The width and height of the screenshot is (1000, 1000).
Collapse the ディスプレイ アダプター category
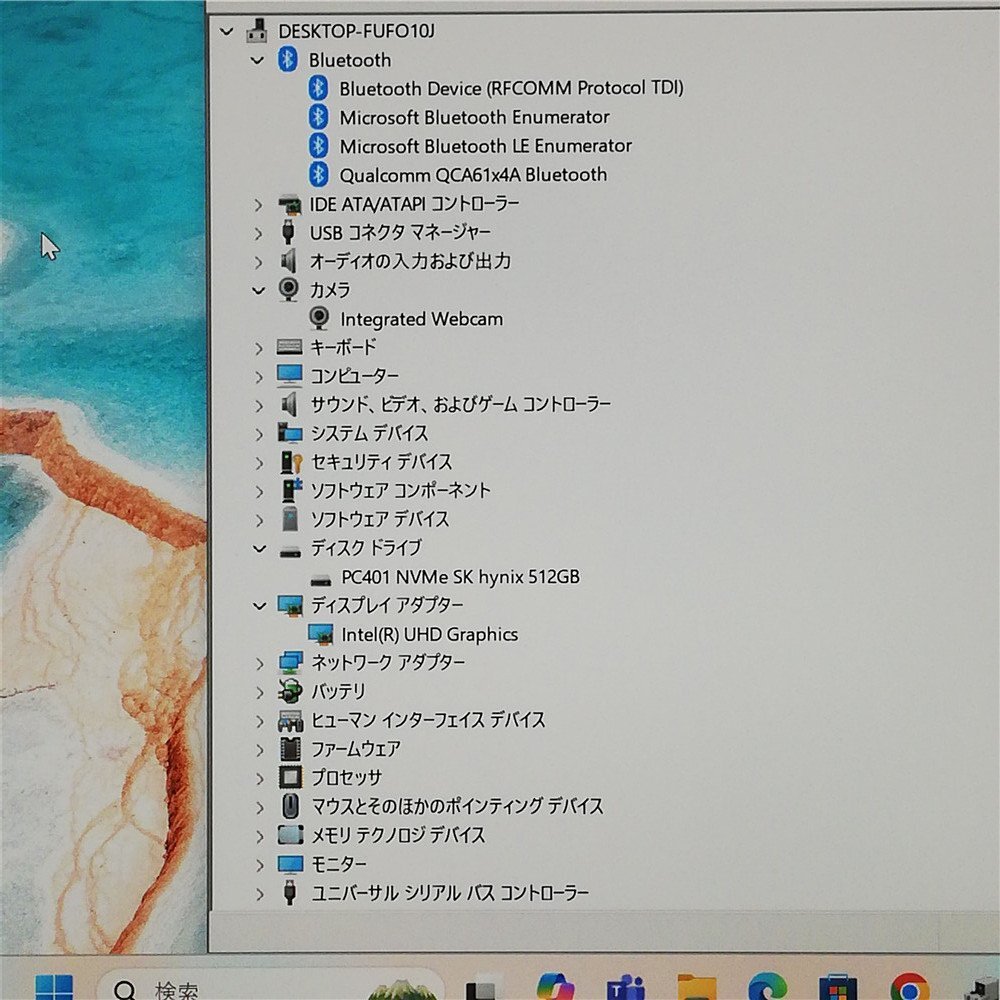click(260, 606)
